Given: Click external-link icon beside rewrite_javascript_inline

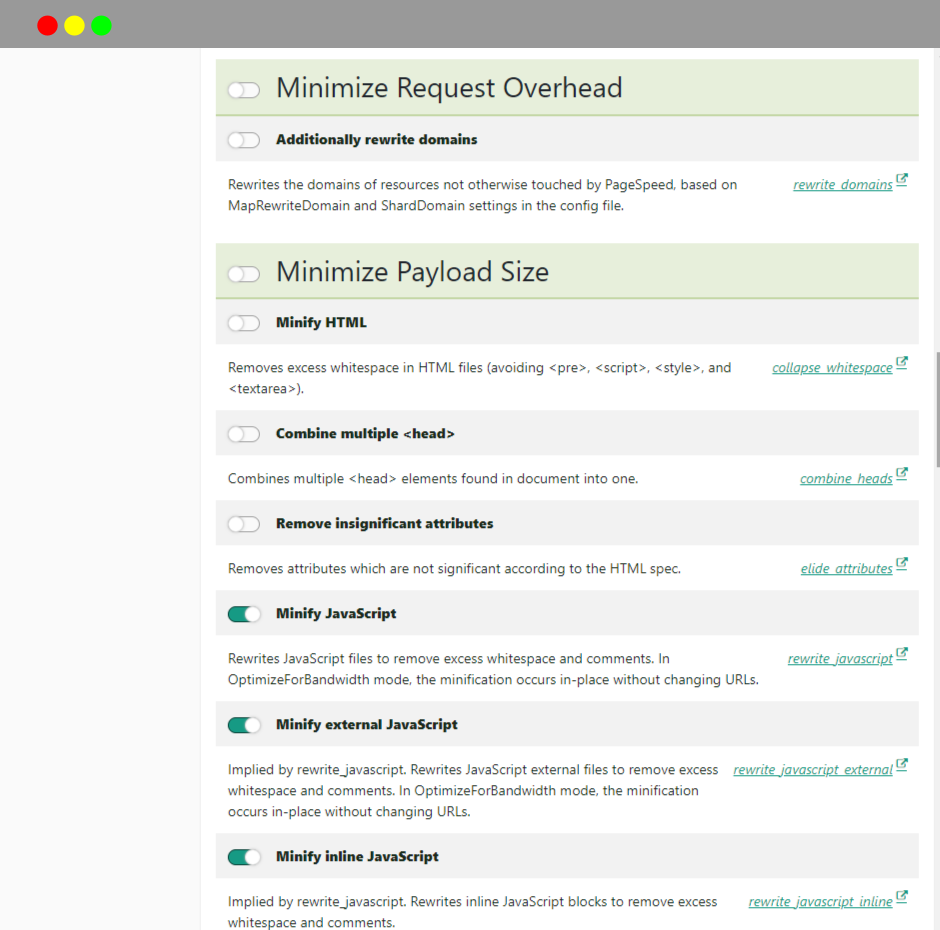Looking at the screenshot, I should click(x=902, y=896).
